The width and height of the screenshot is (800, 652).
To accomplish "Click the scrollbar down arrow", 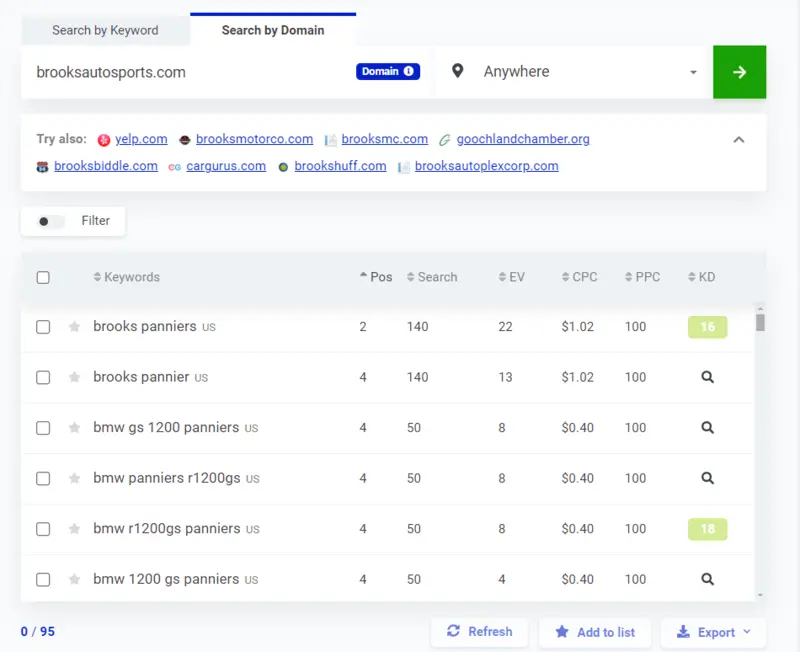I will (x=760, y=595).
